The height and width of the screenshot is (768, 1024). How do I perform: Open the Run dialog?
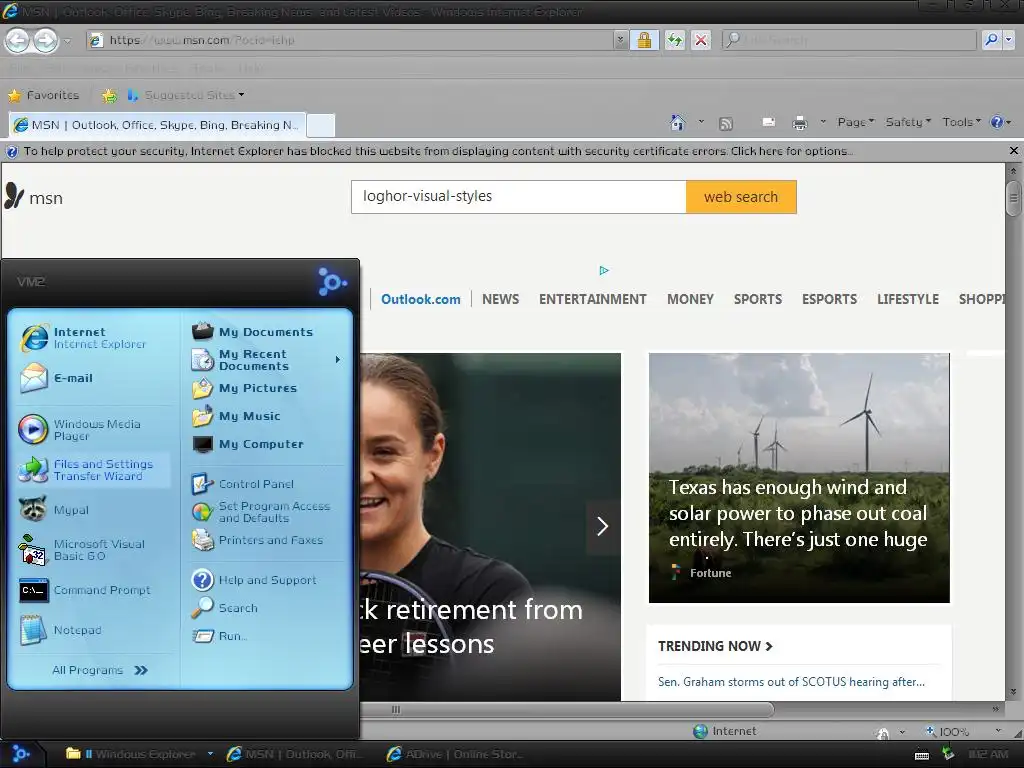pos(266,636)
